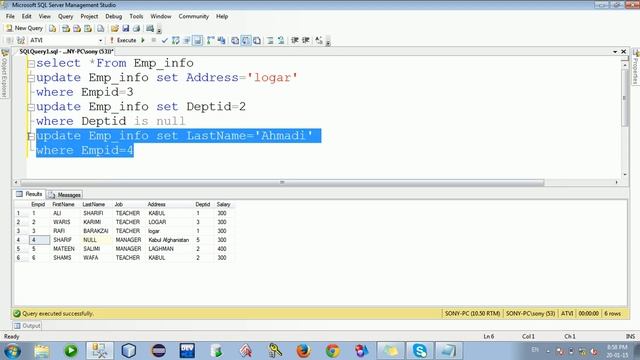Collapse the select *From Emp_info statement

(31, 64)
